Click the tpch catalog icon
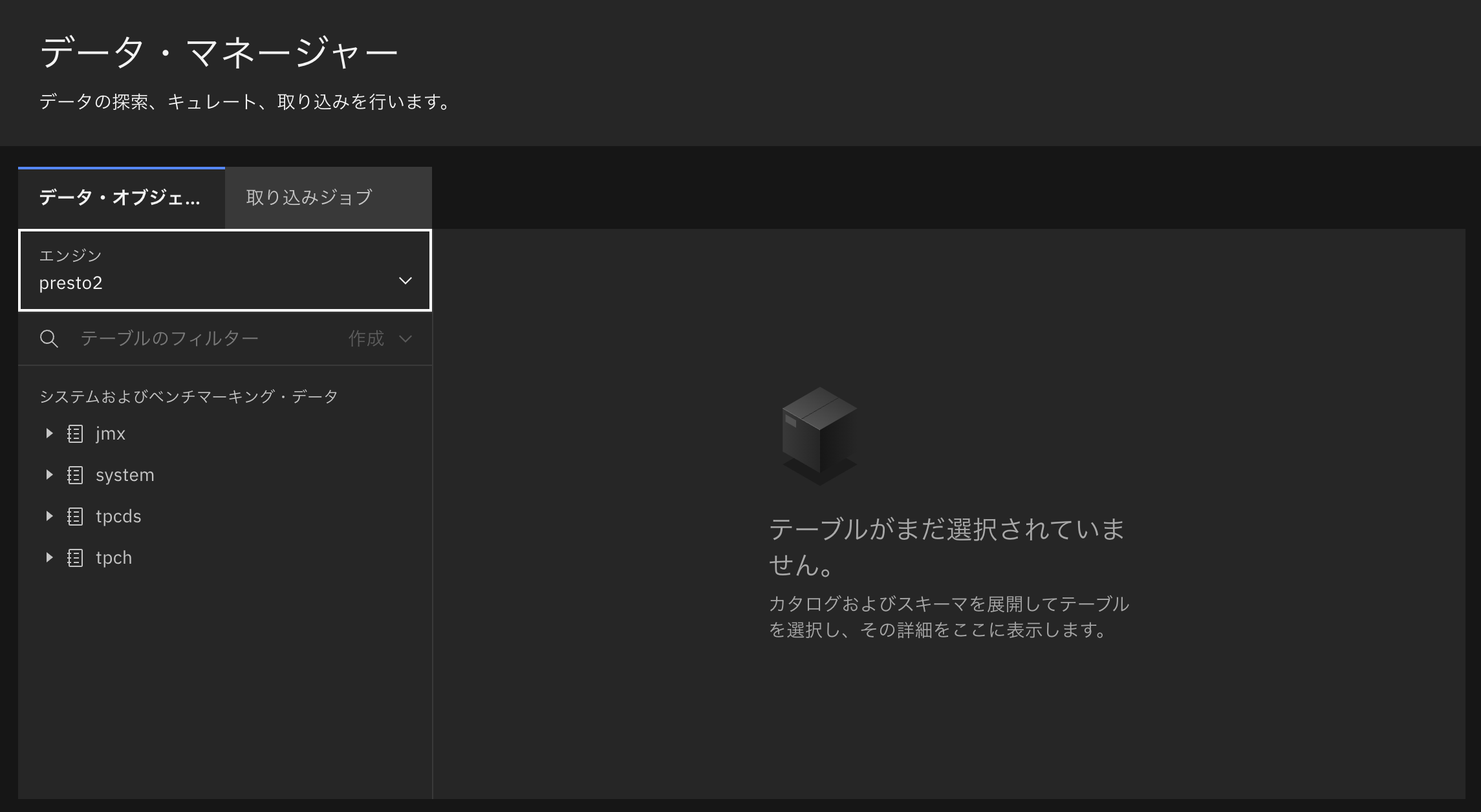Viewport: 1481px width, 812px height. [75, 558]
